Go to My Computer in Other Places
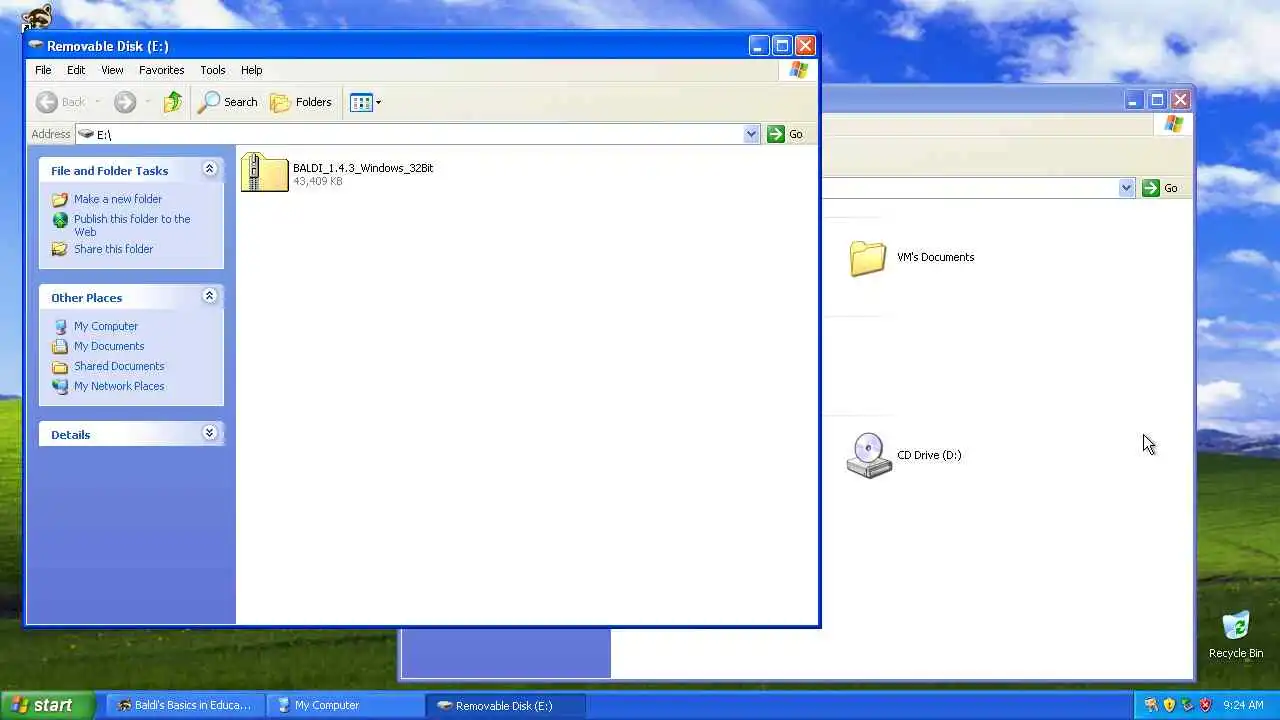This screenshot has height=720, width=1280. [106, 326]
